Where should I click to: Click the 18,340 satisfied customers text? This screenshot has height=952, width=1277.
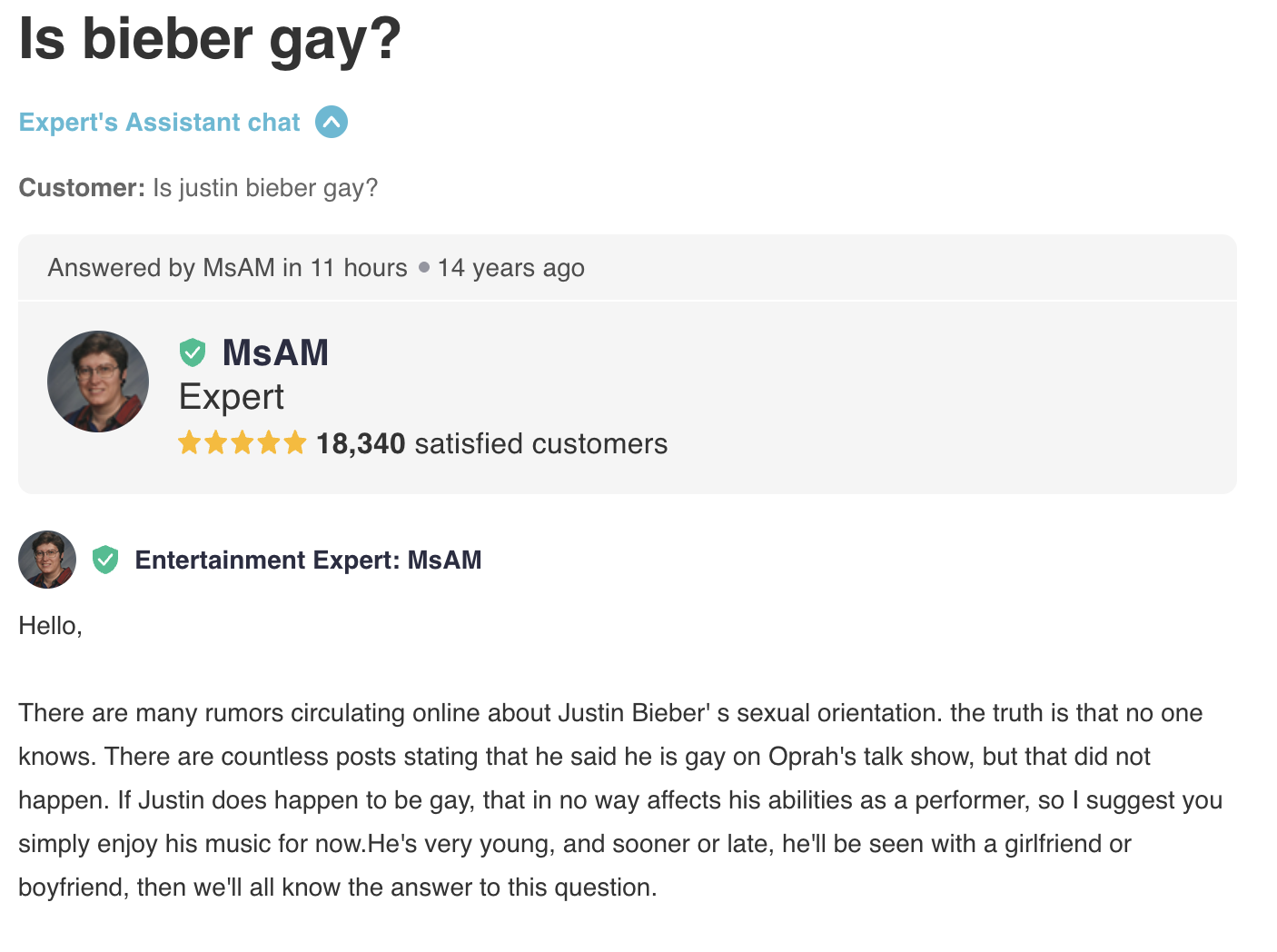pos(491,443)
